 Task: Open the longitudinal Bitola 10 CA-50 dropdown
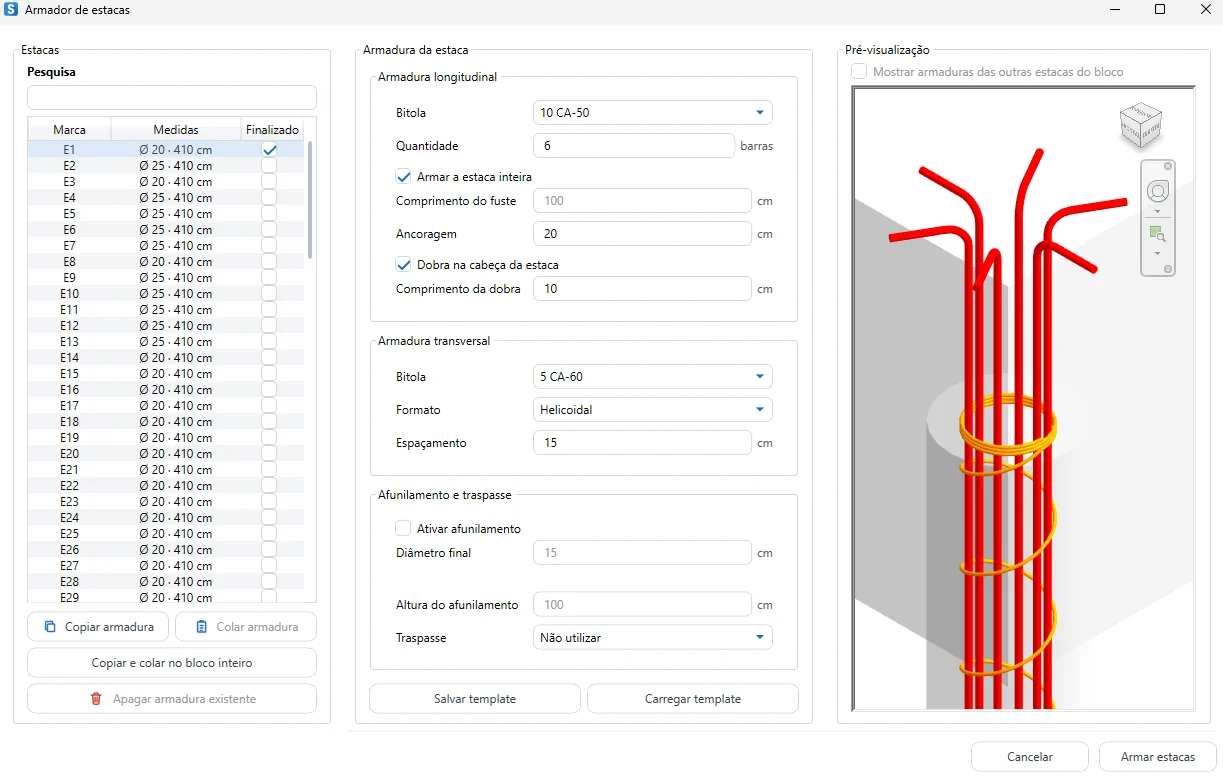coord(653,113)
